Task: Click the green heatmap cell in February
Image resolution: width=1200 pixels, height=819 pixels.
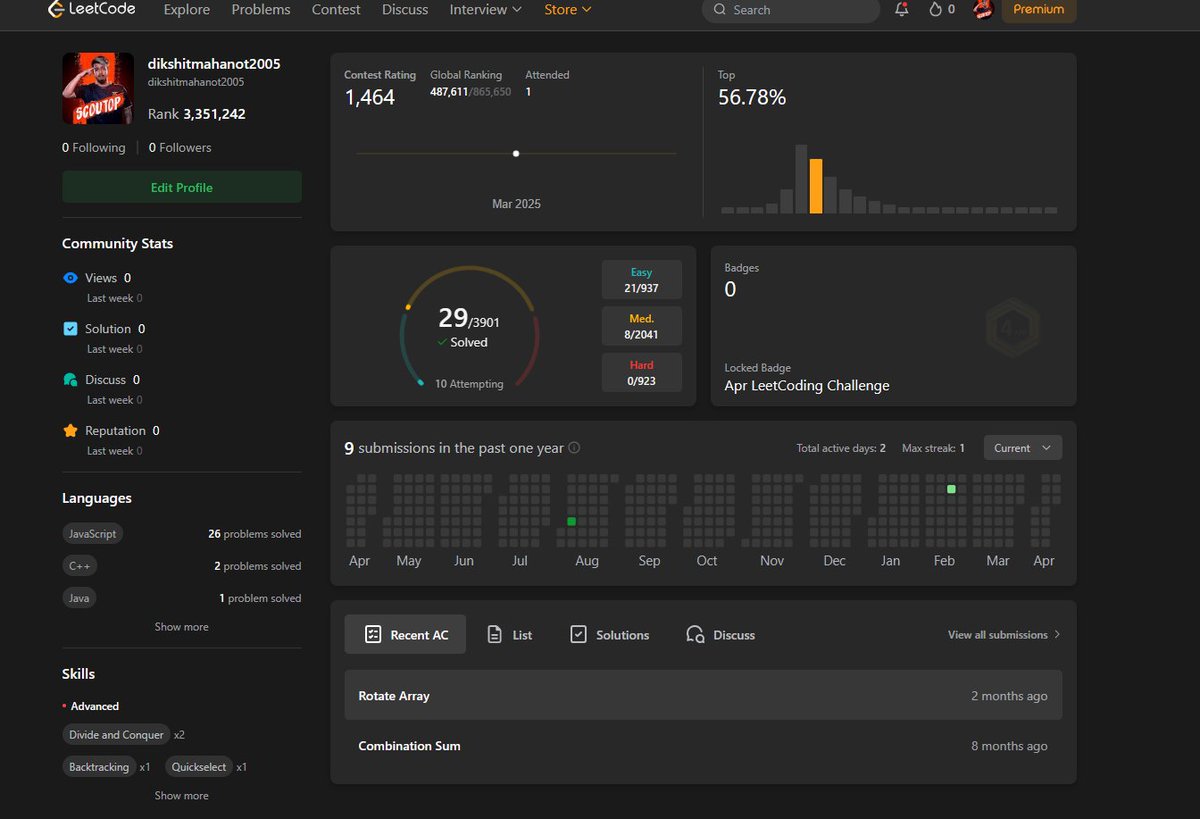Action: point(951,489)
